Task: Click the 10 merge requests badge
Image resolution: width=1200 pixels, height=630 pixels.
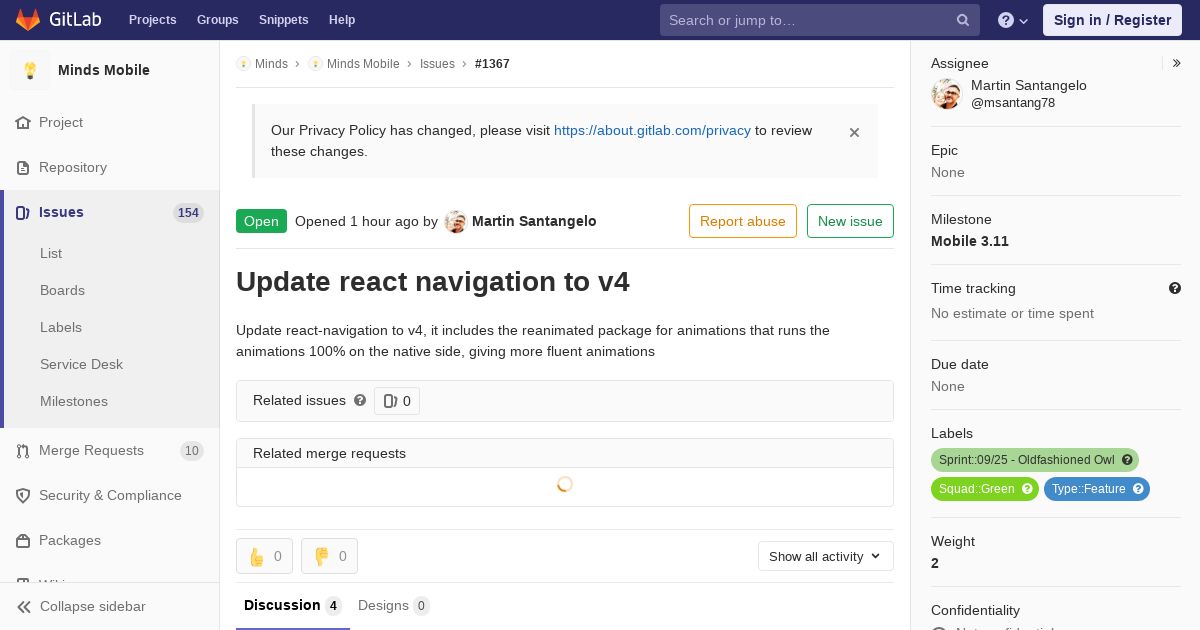Action: click(x=192, y=450)
